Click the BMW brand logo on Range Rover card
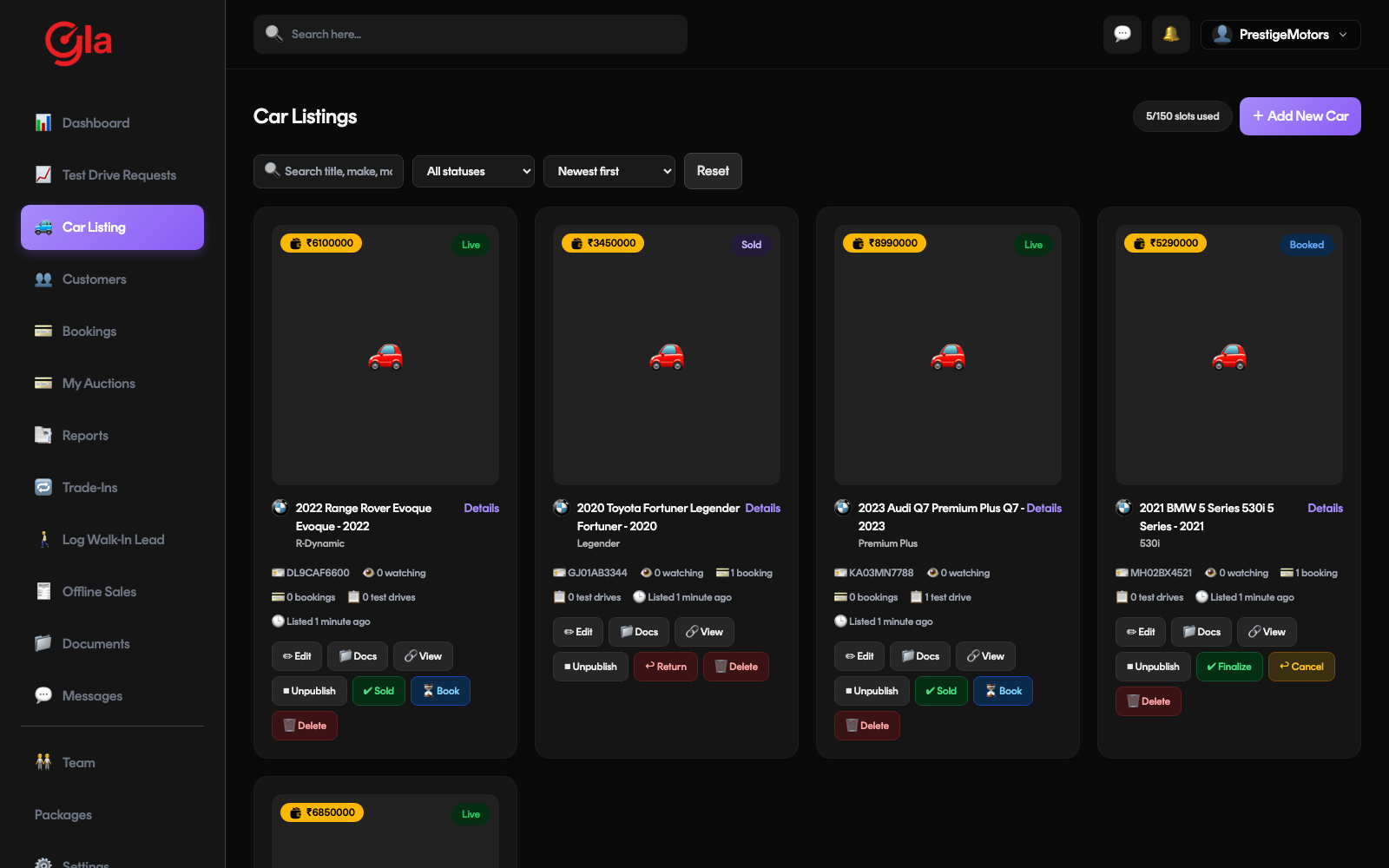The width and height of the screenshot is (1389, 868). [280, 508]
